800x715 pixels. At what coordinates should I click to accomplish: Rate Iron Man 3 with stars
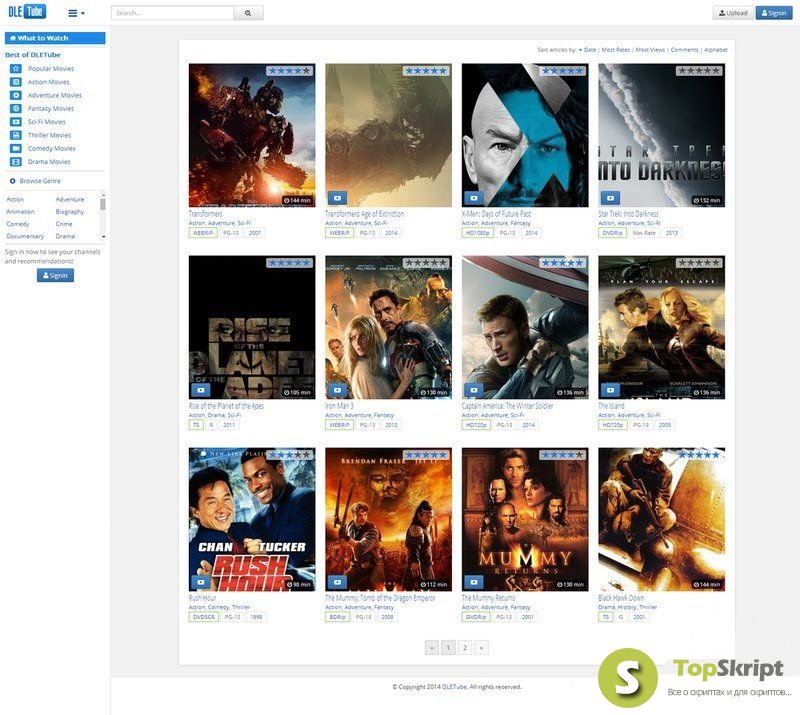coord(426,263)
